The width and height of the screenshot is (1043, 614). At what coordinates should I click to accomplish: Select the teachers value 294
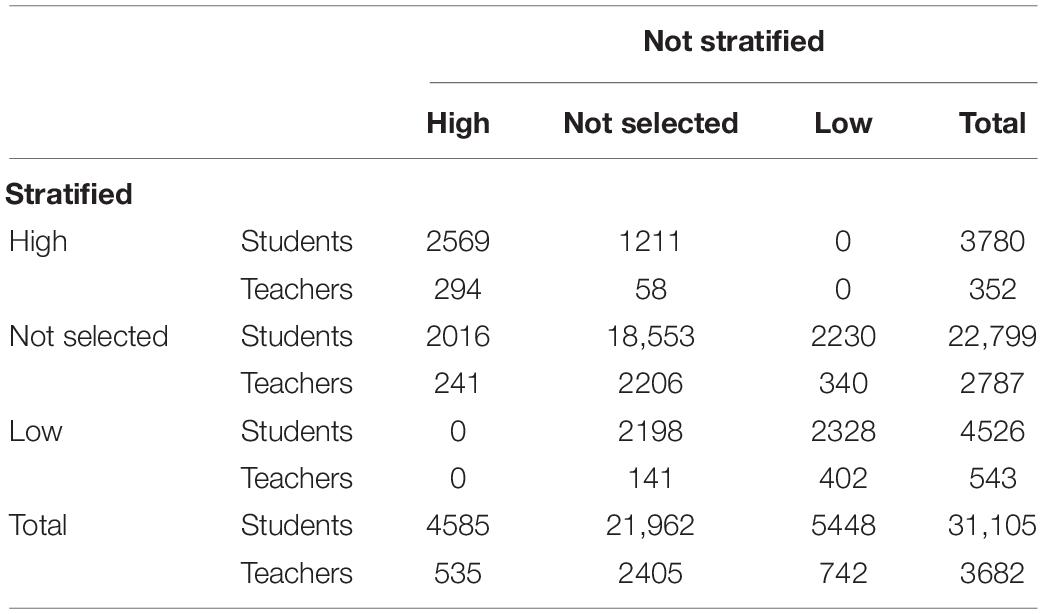[458, 289]
